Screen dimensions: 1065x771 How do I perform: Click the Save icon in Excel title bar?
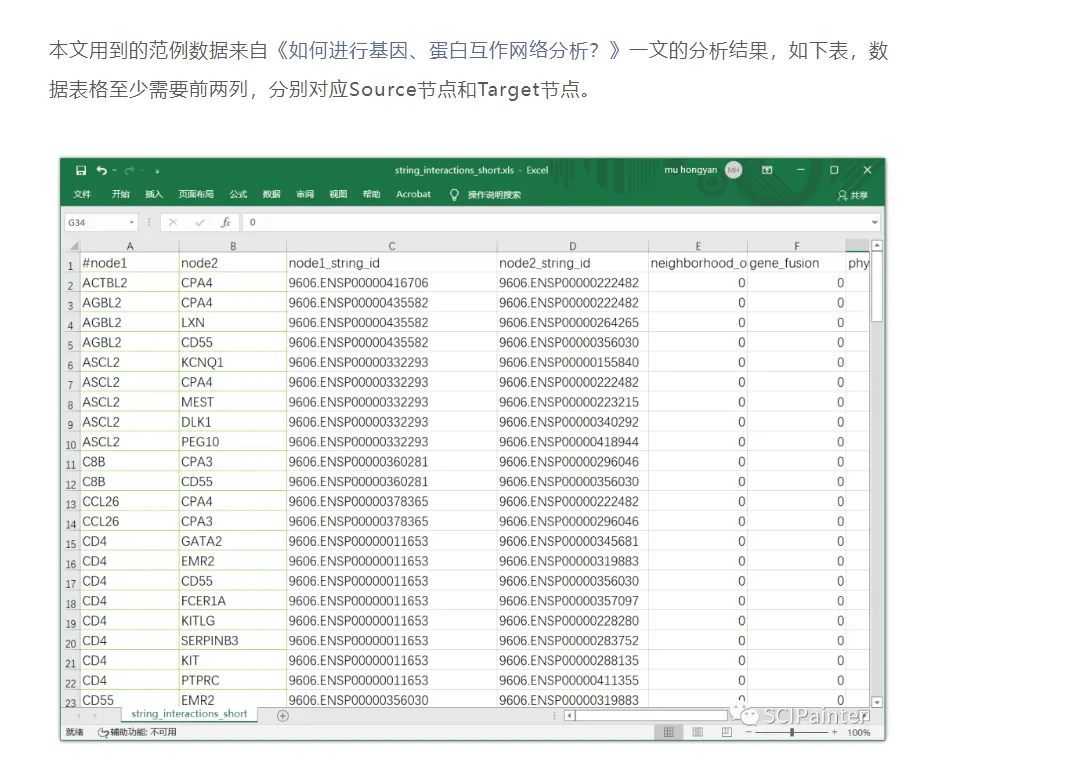tap(81, 171)
